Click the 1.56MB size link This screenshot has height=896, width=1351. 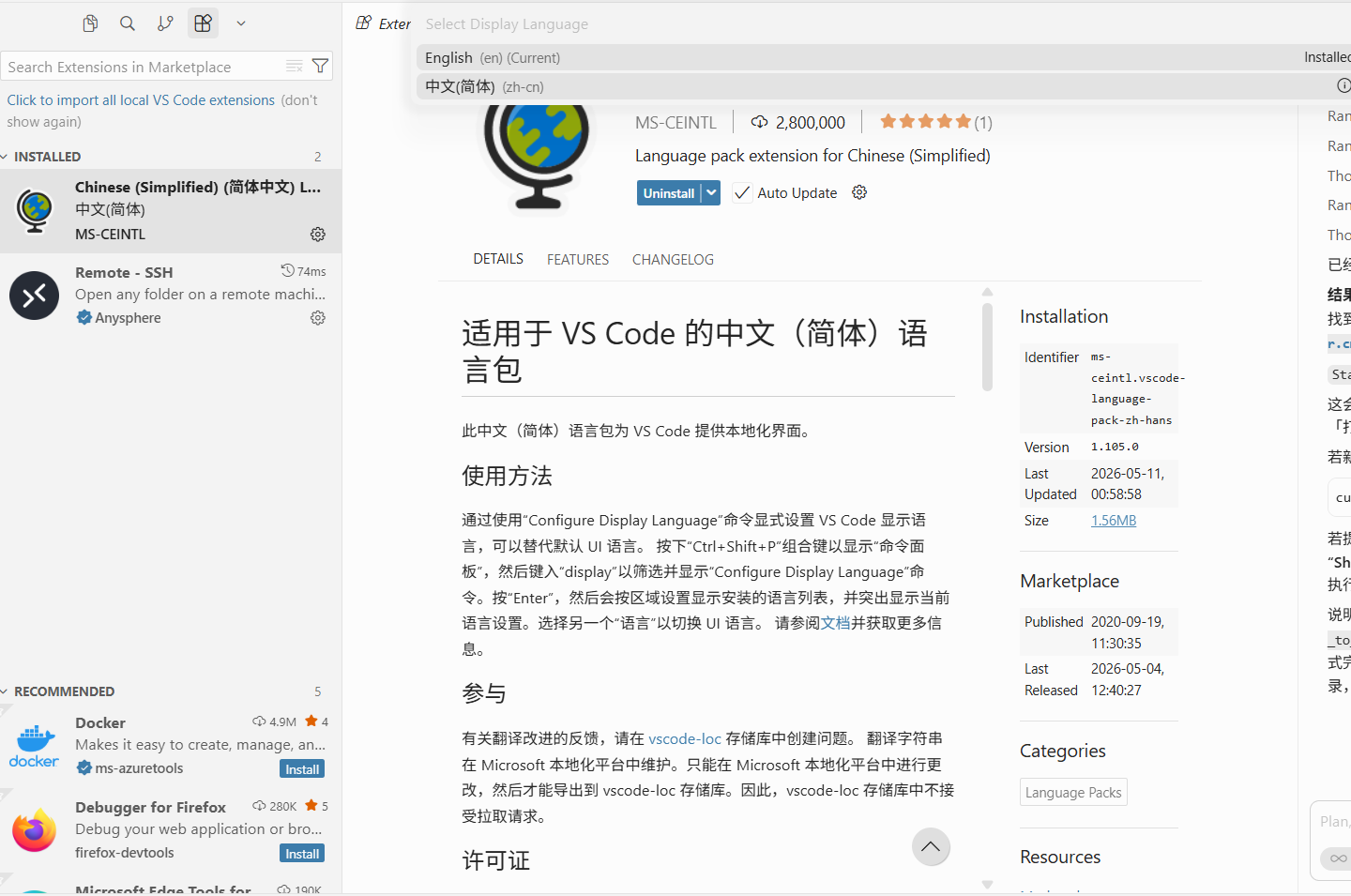click(1114, 521)
